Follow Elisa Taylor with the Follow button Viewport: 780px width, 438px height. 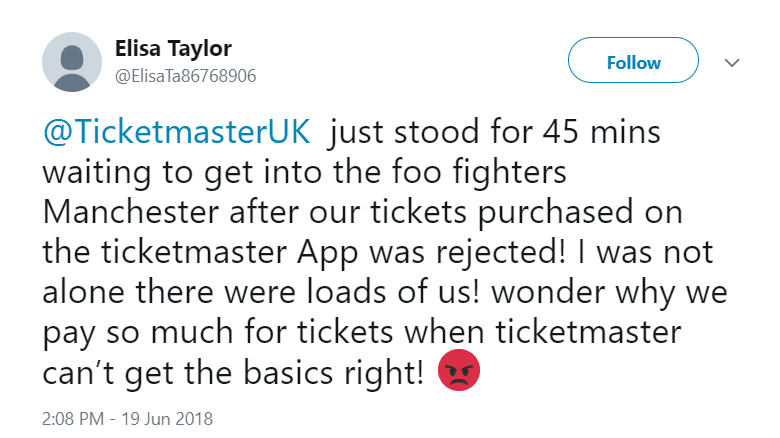(x=633, y=60)
